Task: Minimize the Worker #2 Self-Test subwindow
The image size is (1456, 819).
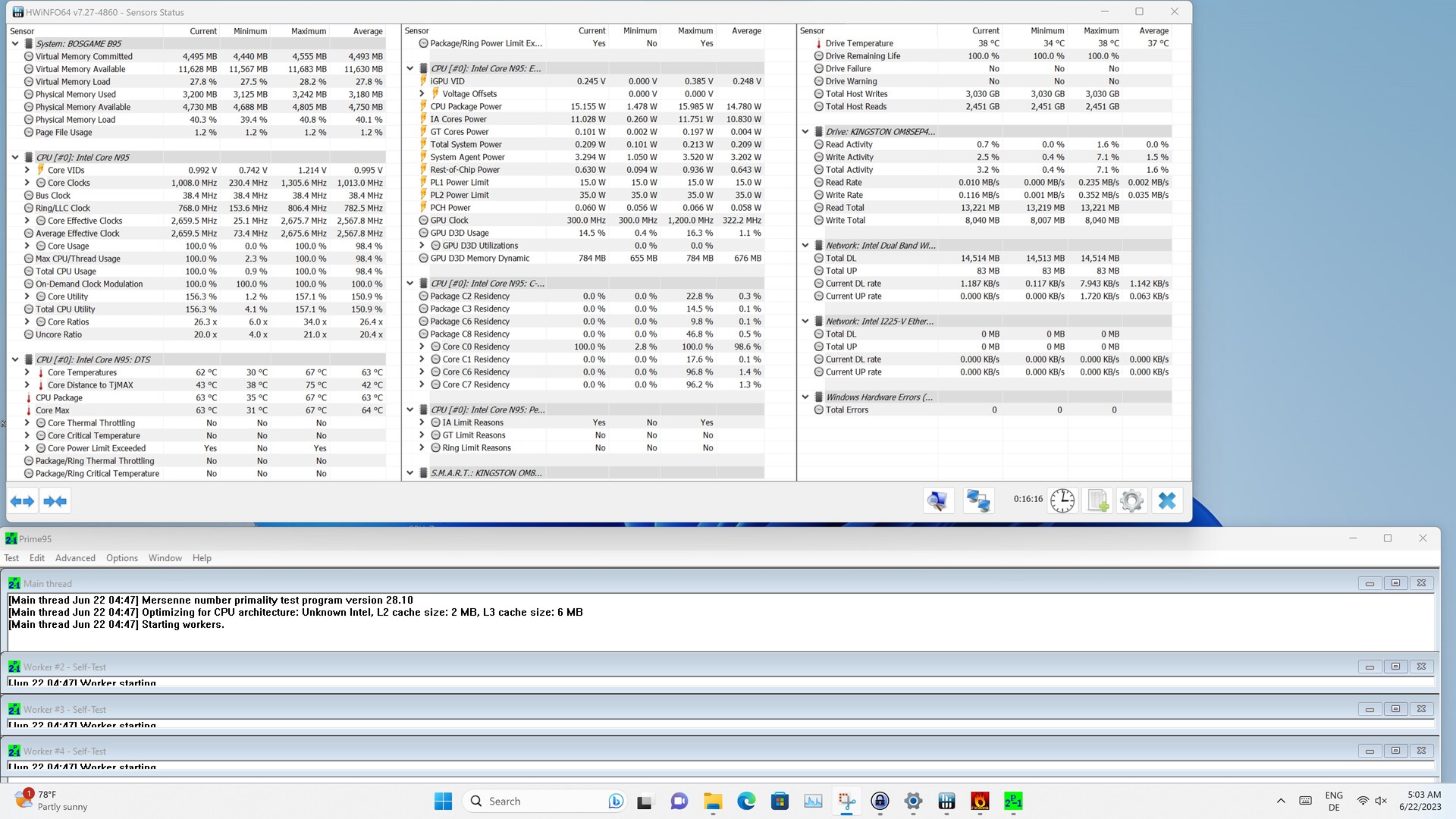Action: pyautogui.click(x=1370, y=667)
